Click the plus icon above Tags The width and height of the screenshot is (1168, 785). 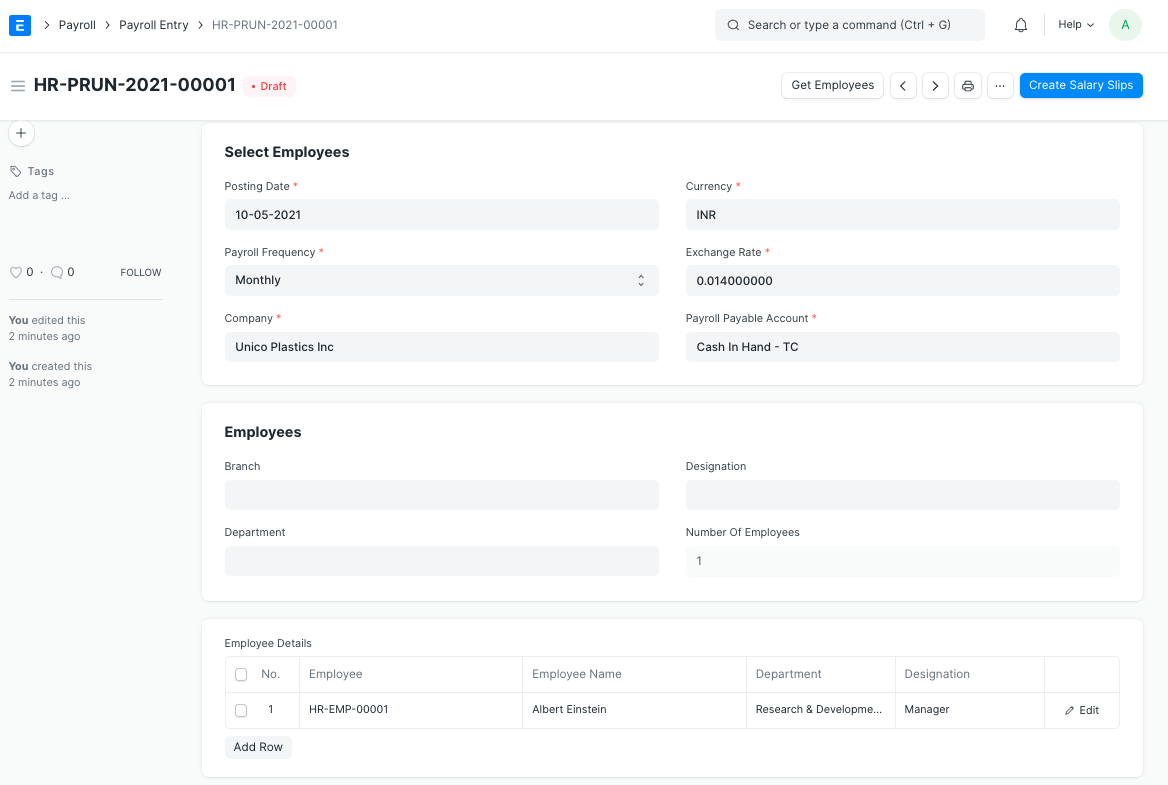[21, 132]
